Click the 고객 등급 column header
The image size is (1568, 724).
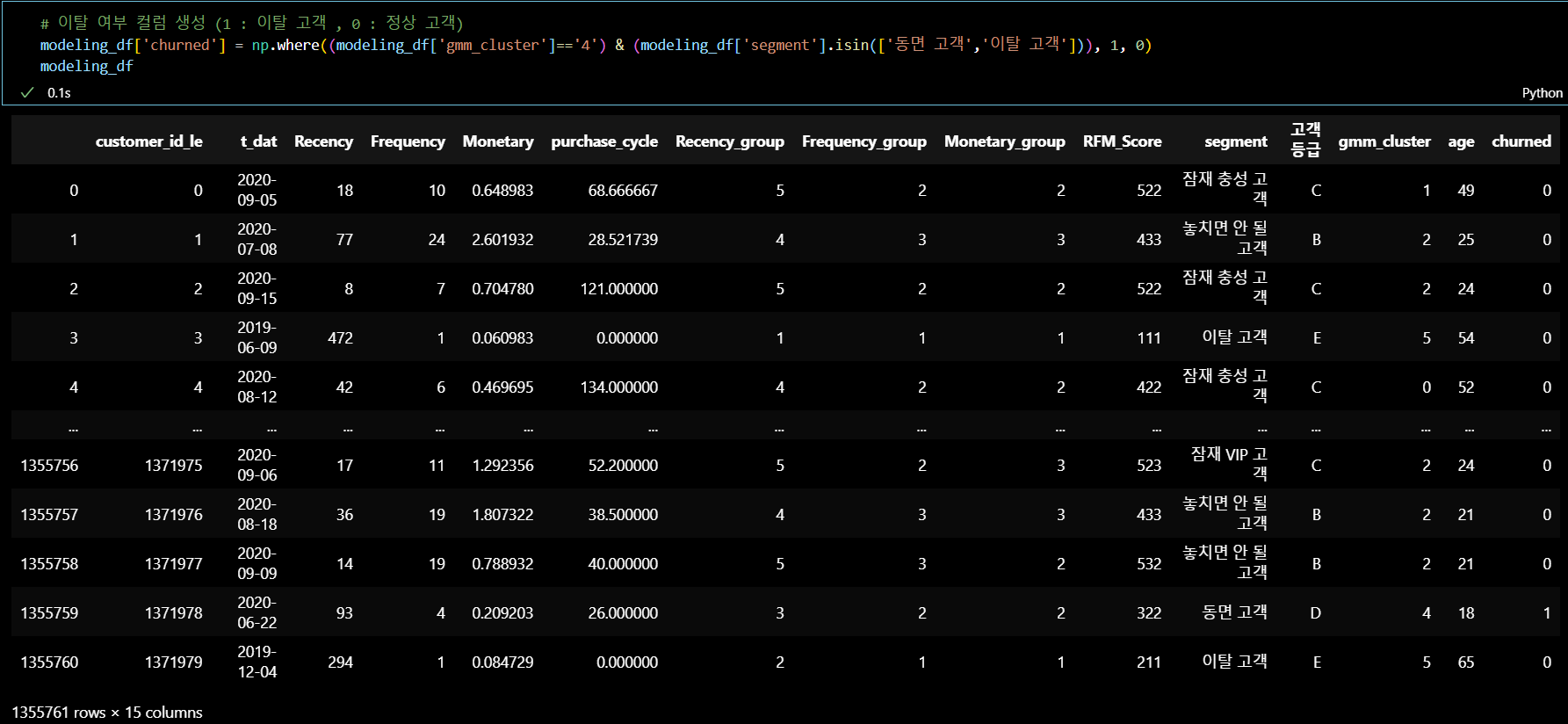1305,140
